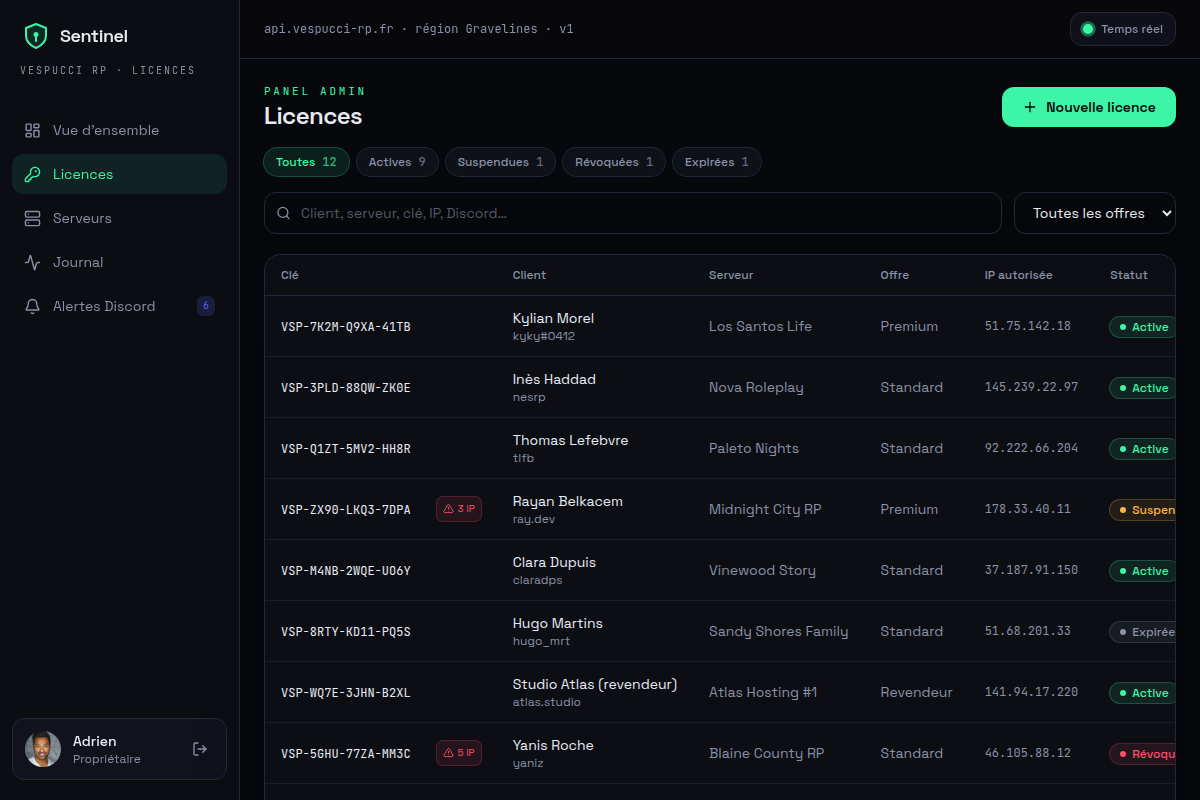Open Adrien's profile avatar
The height and width of the screenshot is (800, 1200).
click(43, 749)
